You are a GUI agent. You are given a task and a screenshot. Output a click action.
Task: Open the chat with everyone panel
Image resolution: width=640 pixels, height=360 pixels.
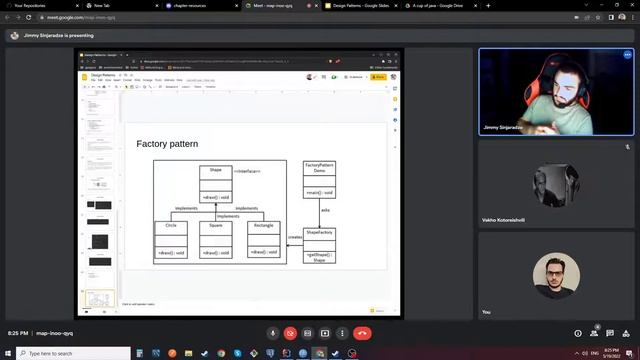tap(610, 333)
